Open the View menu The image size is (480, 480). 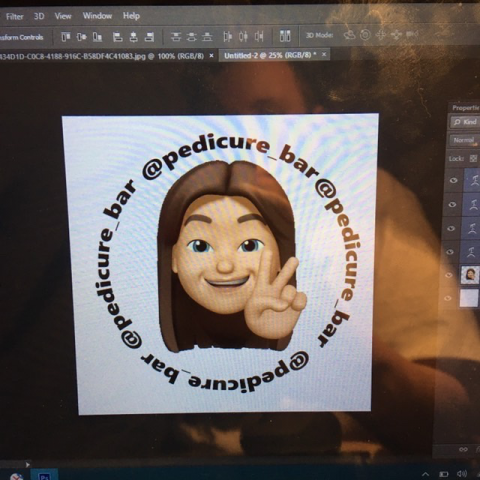click(x=63, y=16)
